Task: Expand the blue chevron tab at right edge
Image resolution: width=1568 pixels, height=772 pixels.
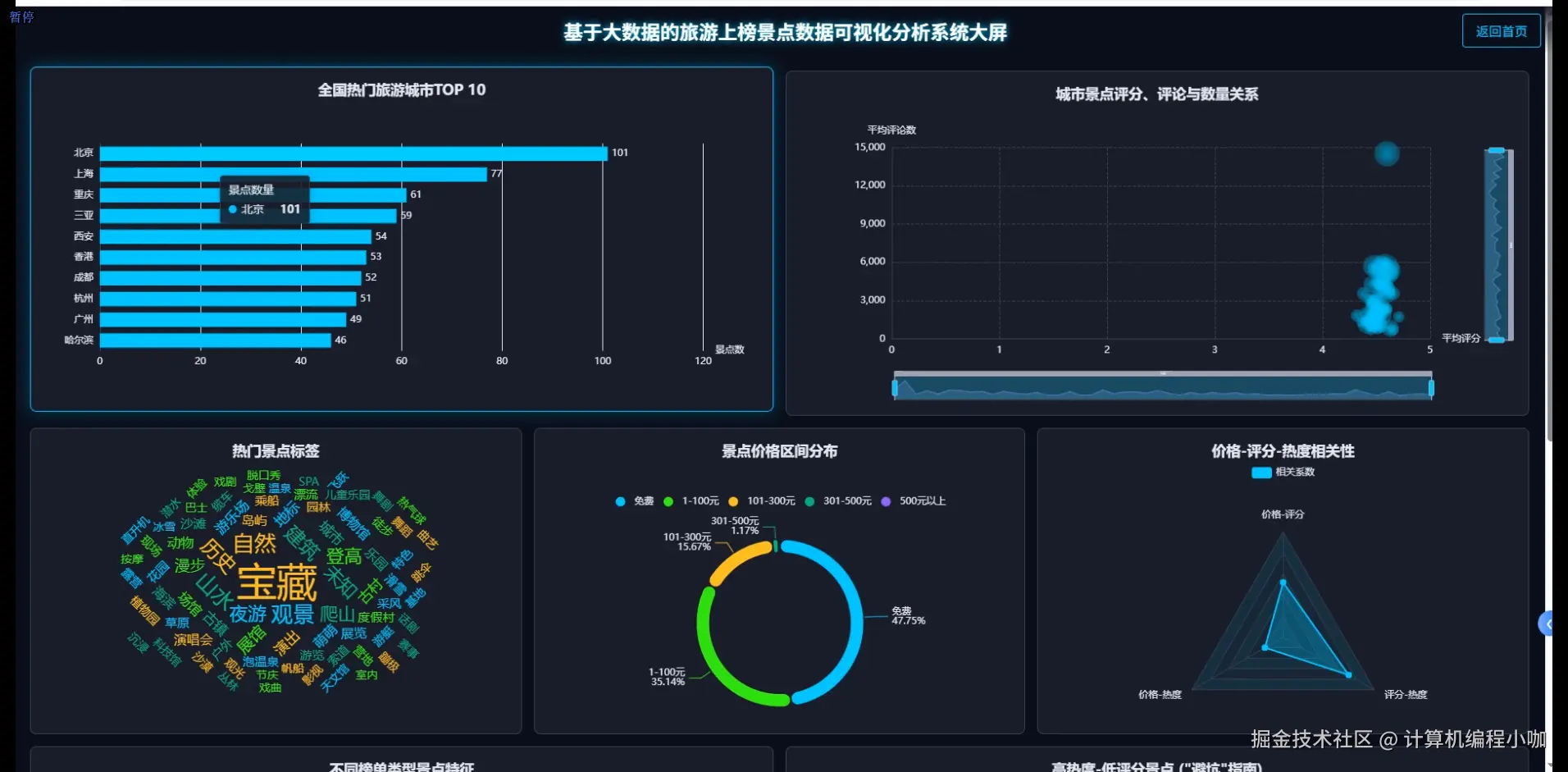Action: point(1545,624)
